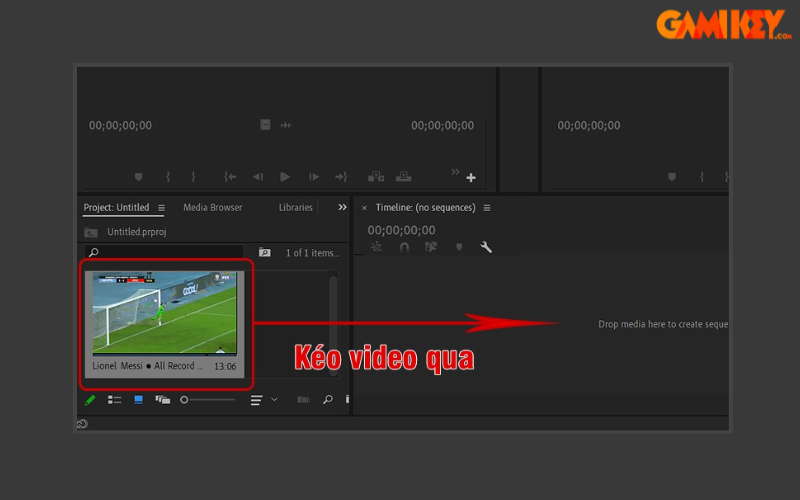Click the thumbnail zoom slider
The image size is (800, 500).
(207, 400)
